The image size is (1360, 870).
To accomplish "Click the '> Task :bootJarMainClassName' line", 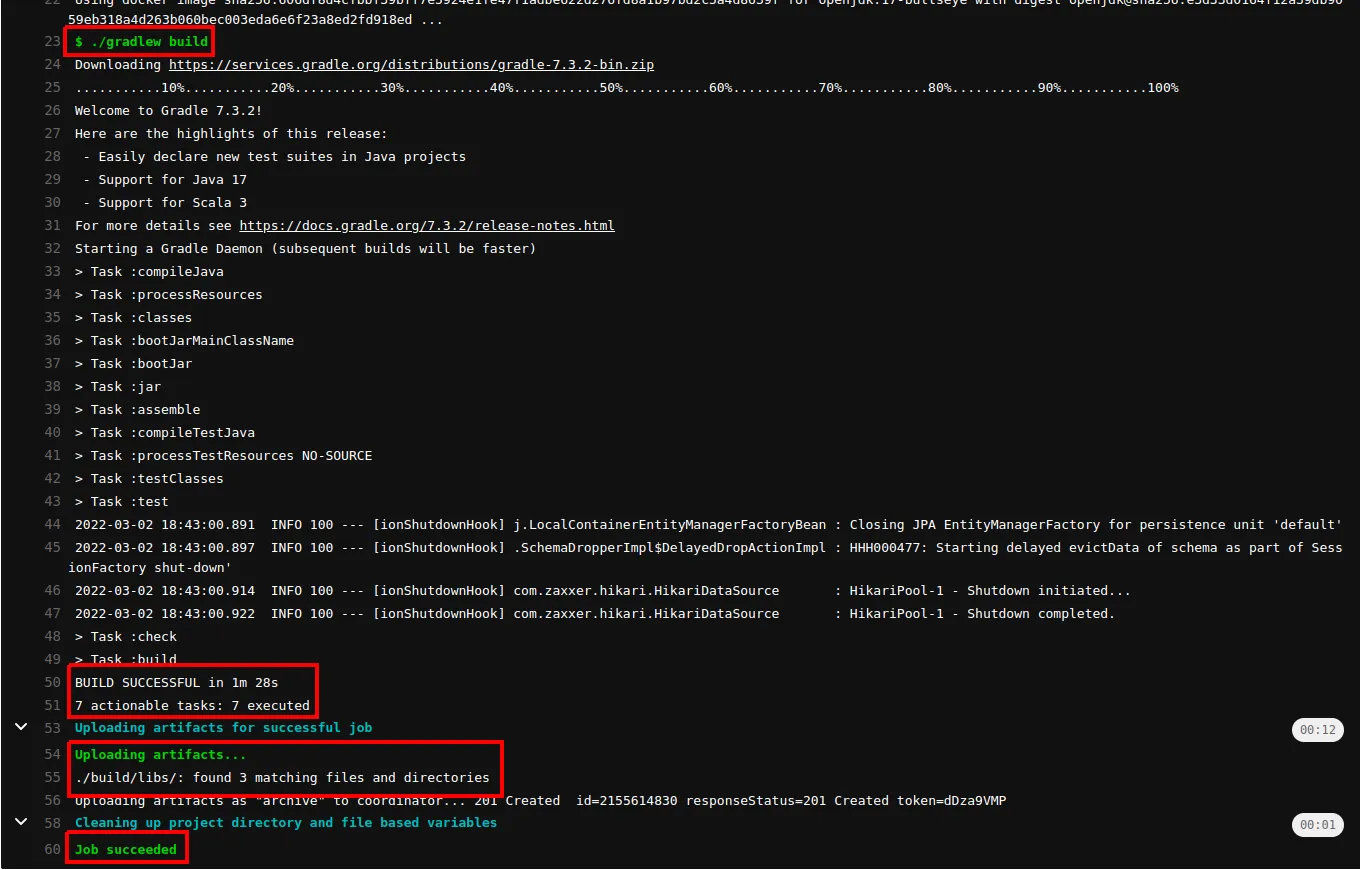I will click(185, 341).
